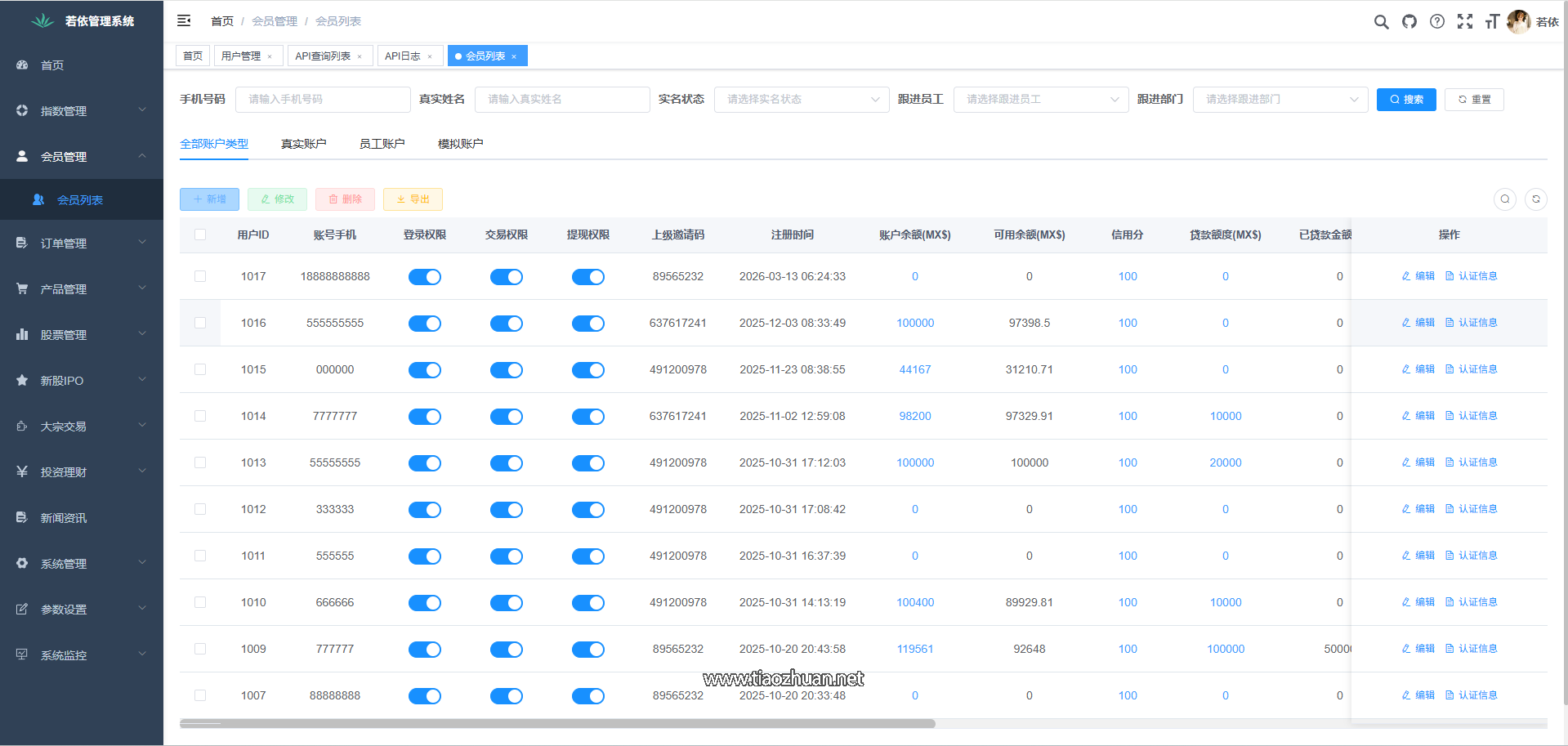
Task: Open the font size settings icon
Action: click(x=1492, y=22)
